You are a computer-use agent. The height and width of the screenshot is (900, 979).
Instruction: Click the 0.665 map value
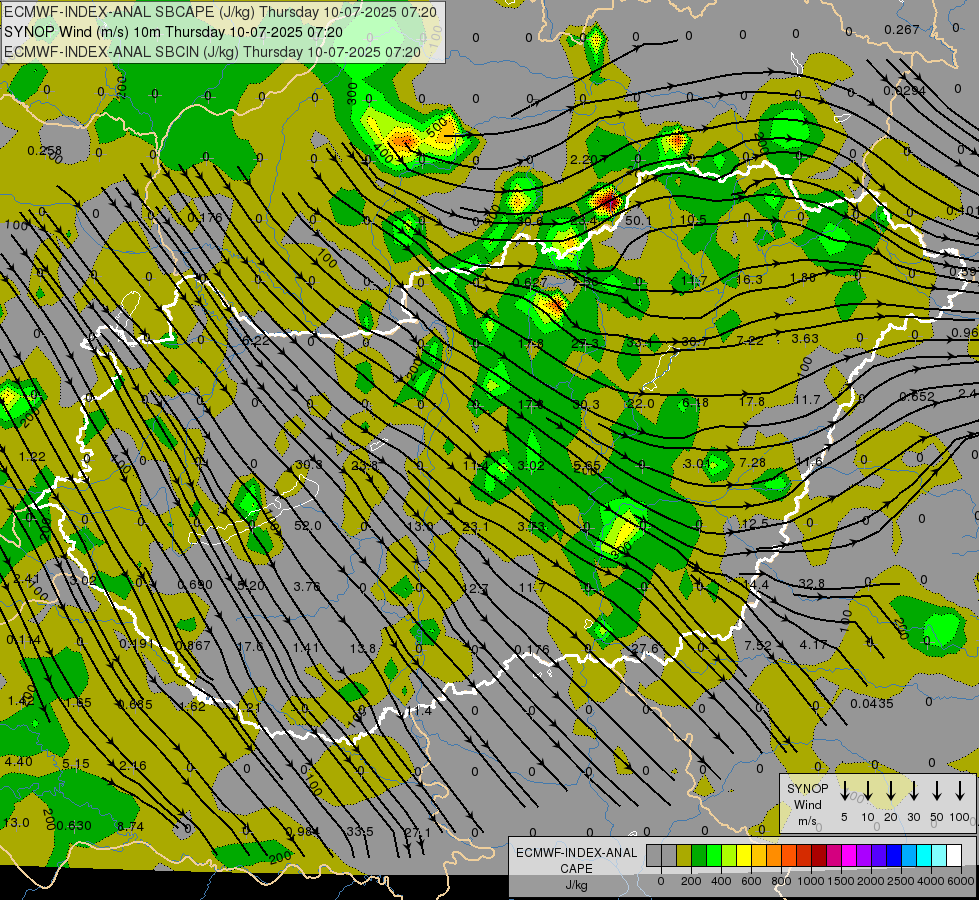click(135, 705)
